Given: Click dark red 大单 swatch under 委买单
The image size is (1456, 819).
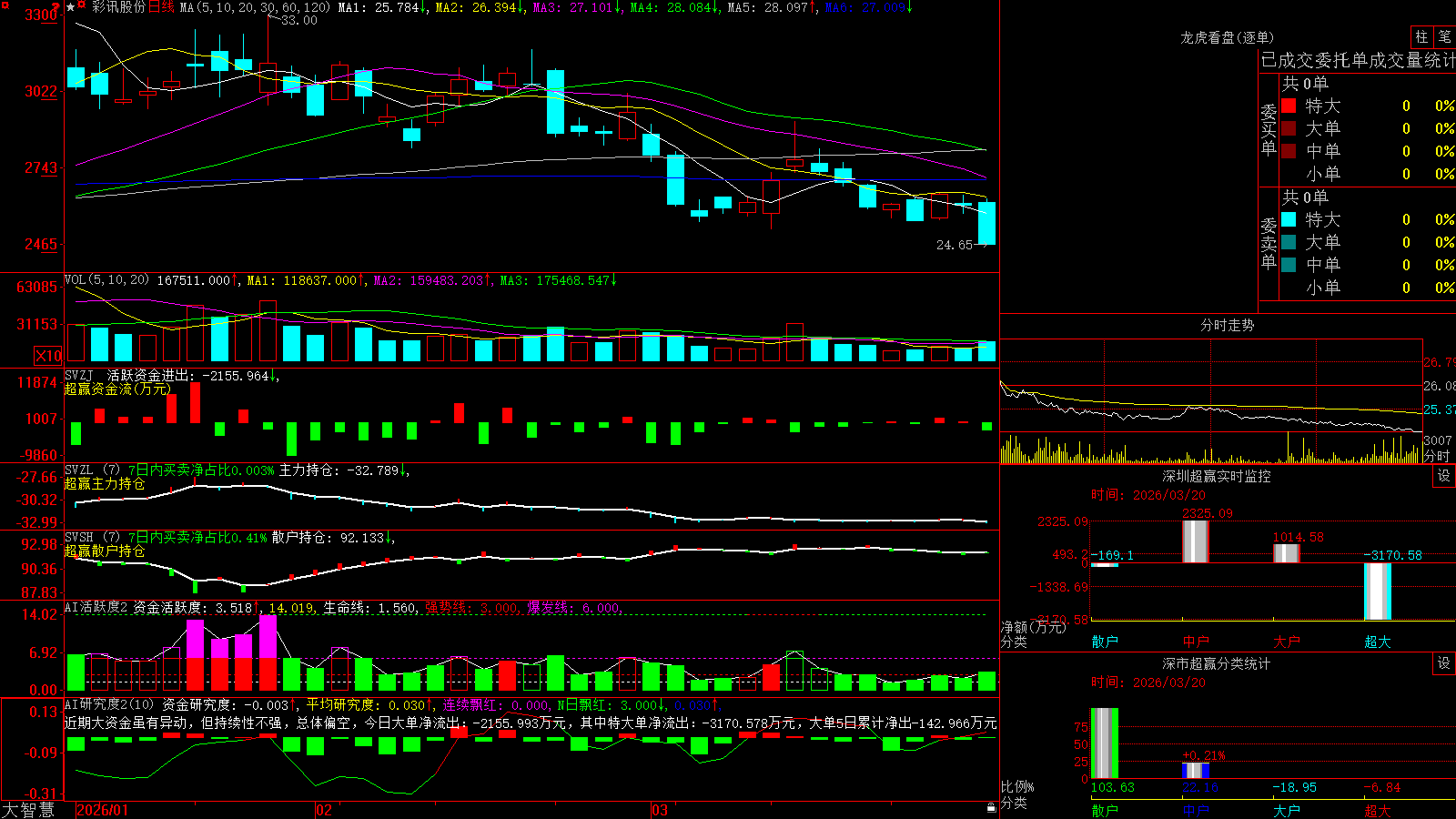Looking at the screenshot, I should (x=1289, y=128).
